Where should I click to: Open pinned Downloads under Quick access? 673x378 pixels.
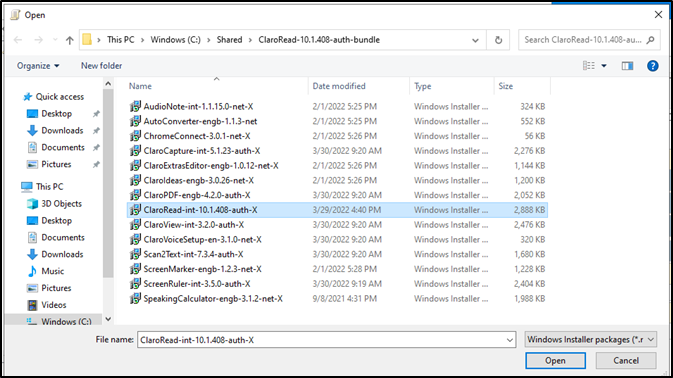55,130
